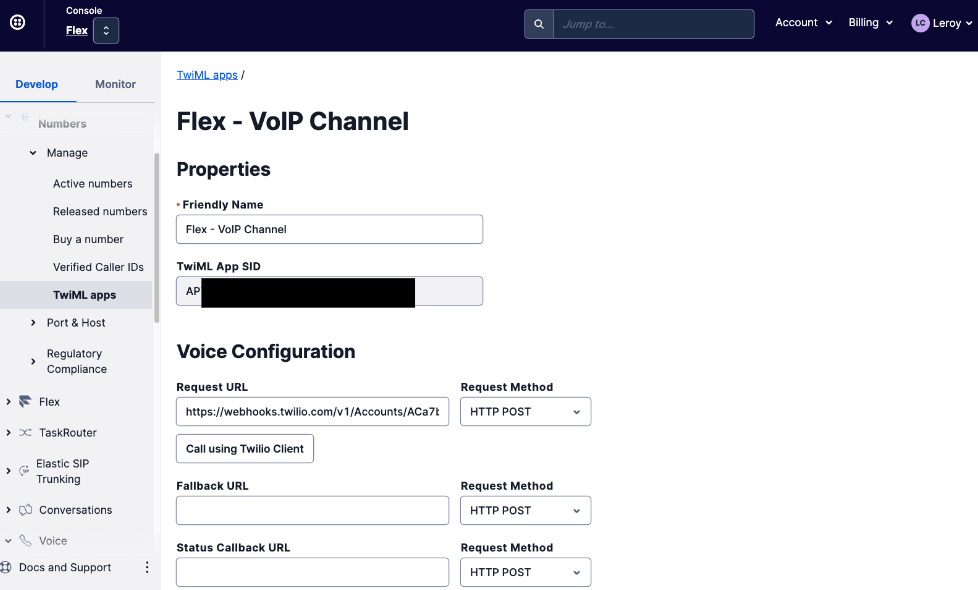The image size is (978, 590).
Task: Click Call using Twilio Client button
Action: pyautogui.click(x=245, y=448)
